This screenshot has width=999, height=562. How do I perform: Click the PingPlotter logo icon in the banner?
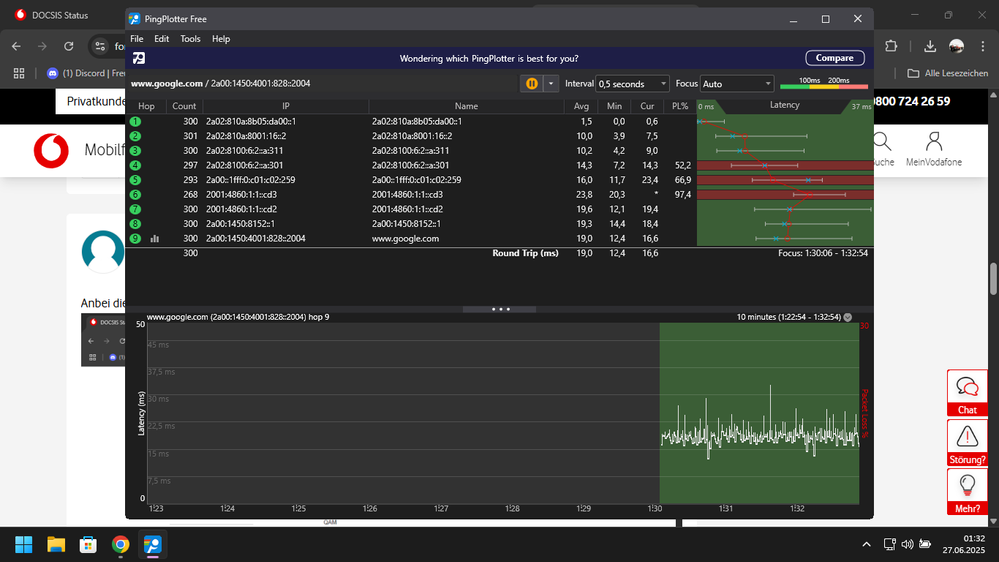(138, 58)
